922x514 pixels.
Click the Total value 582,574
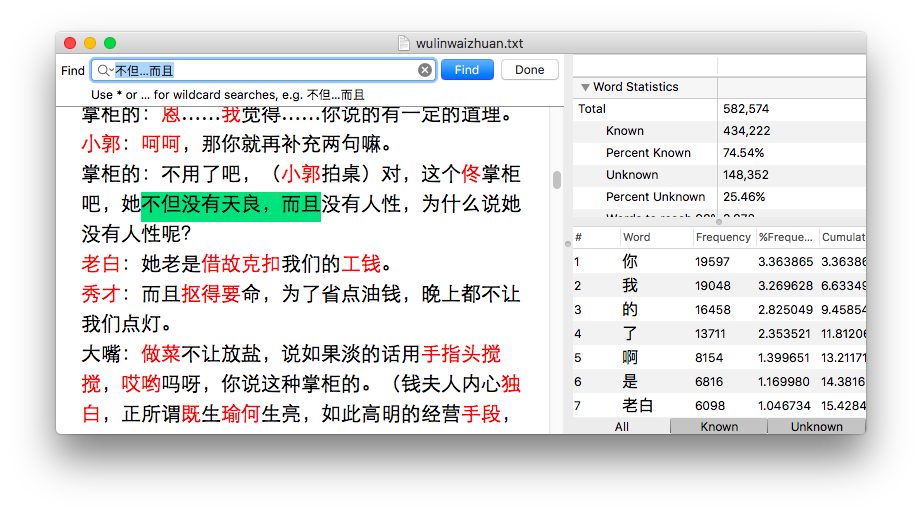(746, 109)
